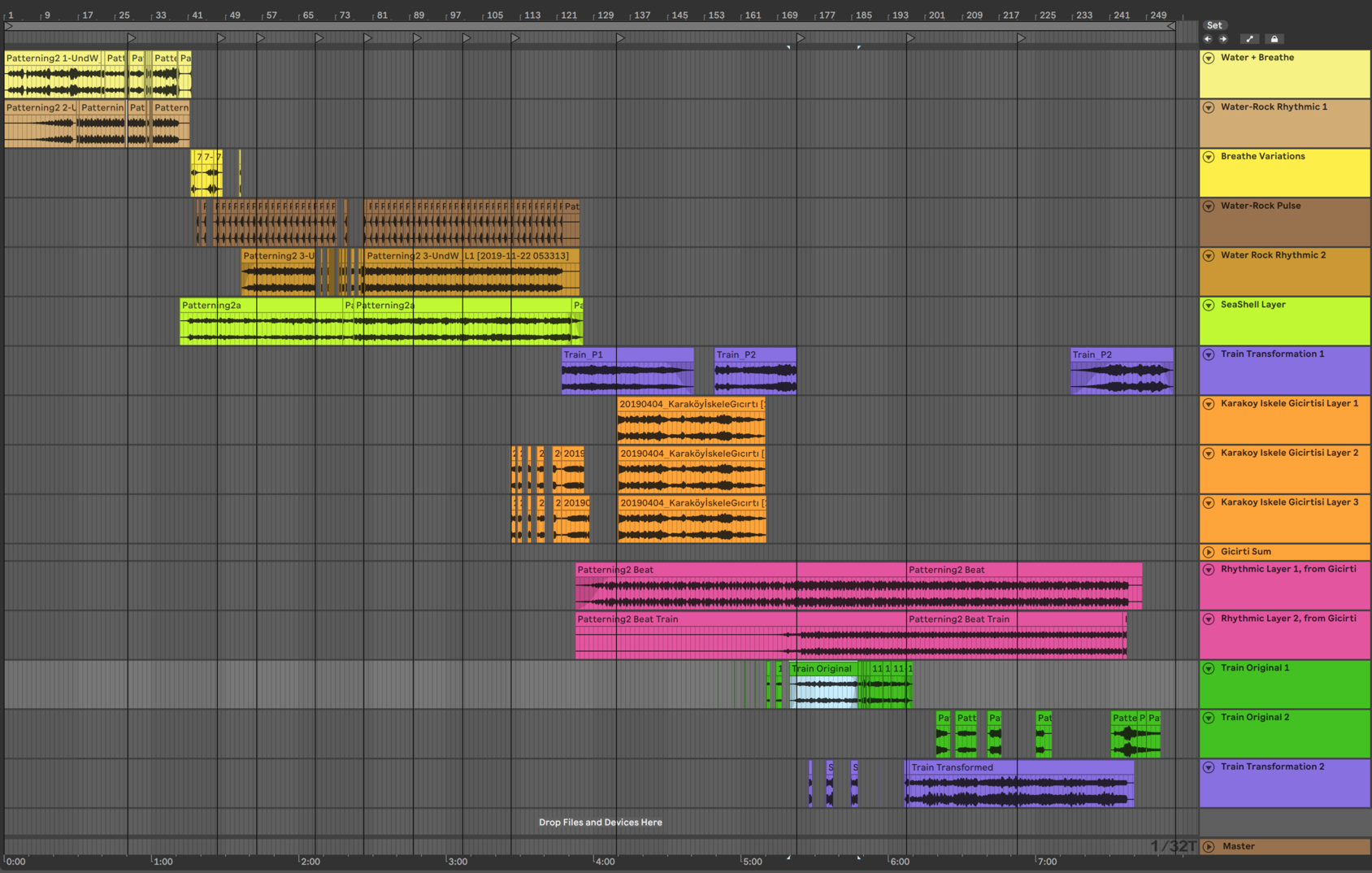The image size is (1372, 873).
Task: Collapse the Water + Breathe track
Action: pos(1209,59)
